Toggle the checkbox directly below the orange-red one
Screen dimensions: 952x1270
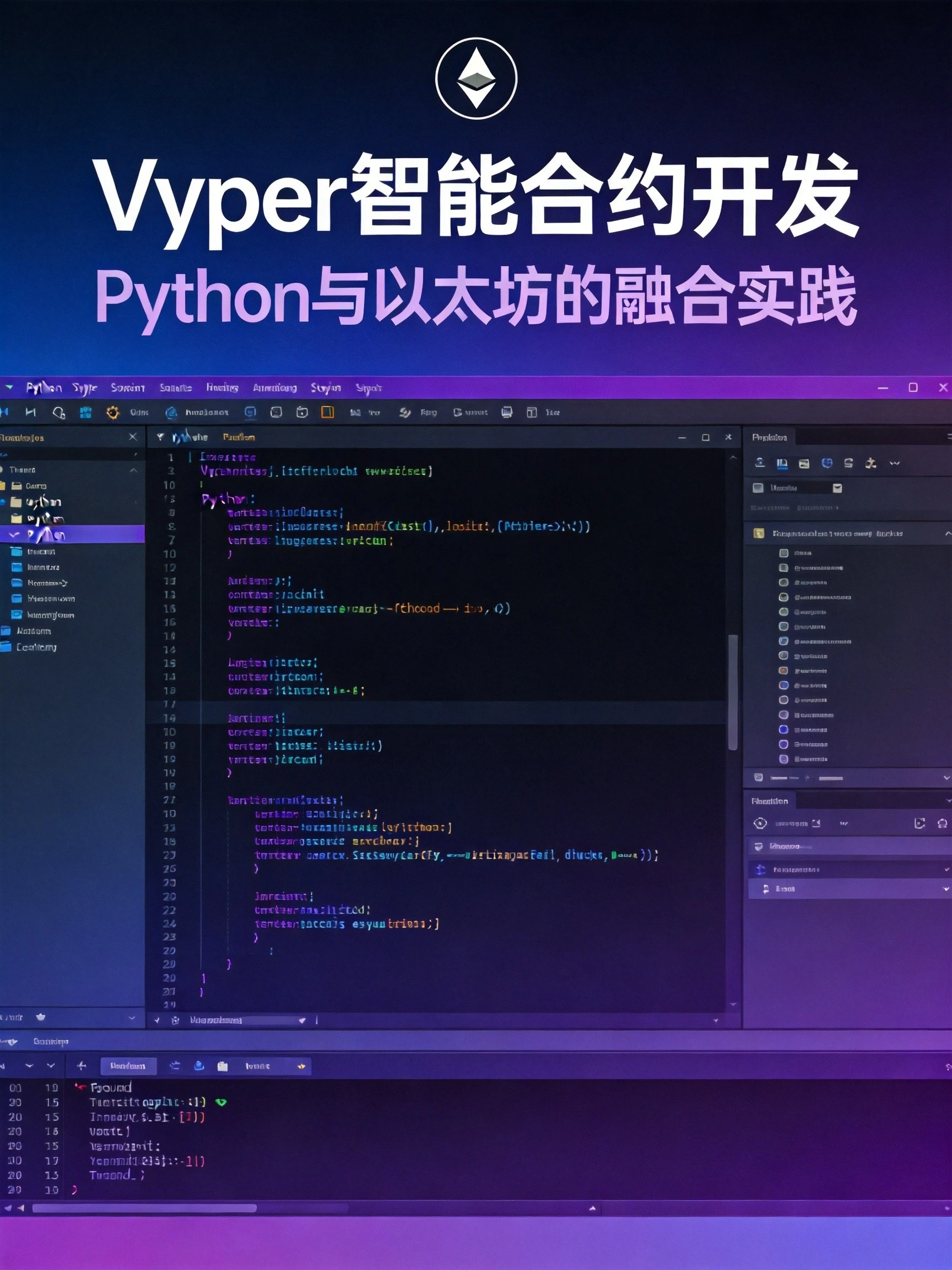pyautogui.click(x=783, y=685)
